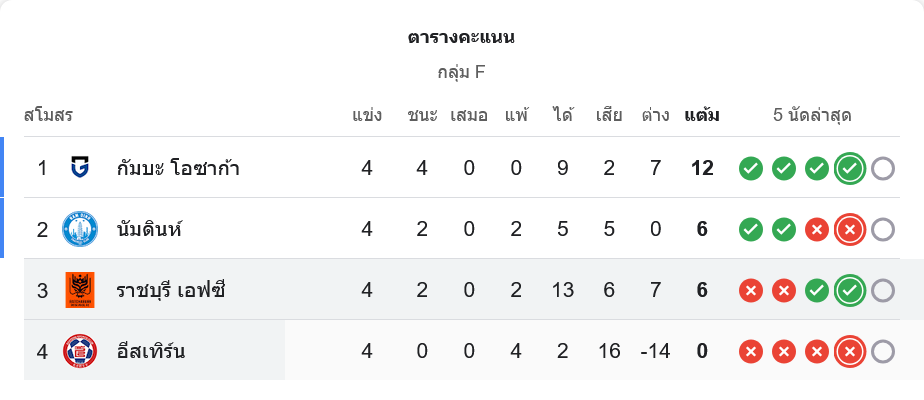Click Nam Dinh's highlighted latest loss icon

(x=849, y=230)
